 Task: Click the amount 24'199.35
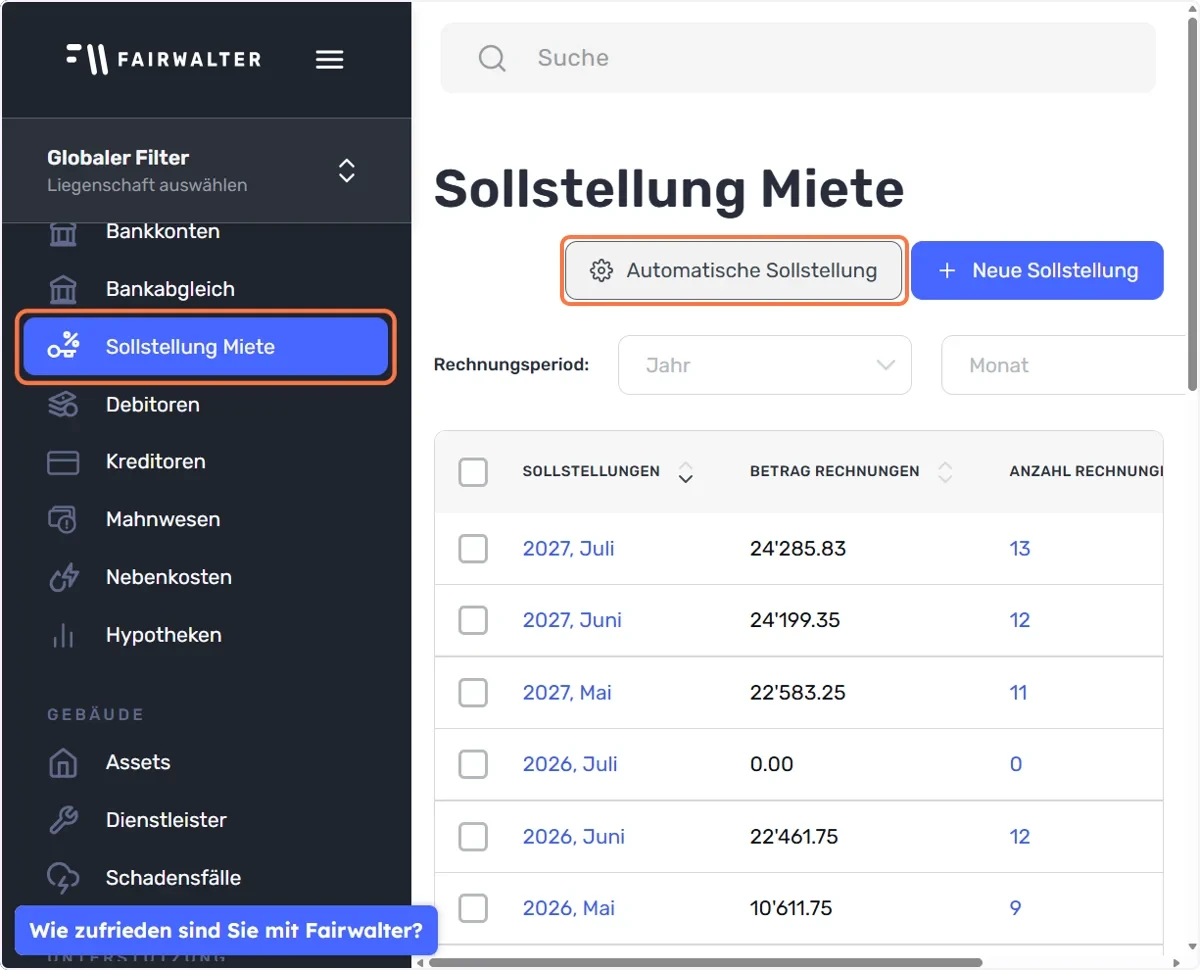(x=795, y=621)
